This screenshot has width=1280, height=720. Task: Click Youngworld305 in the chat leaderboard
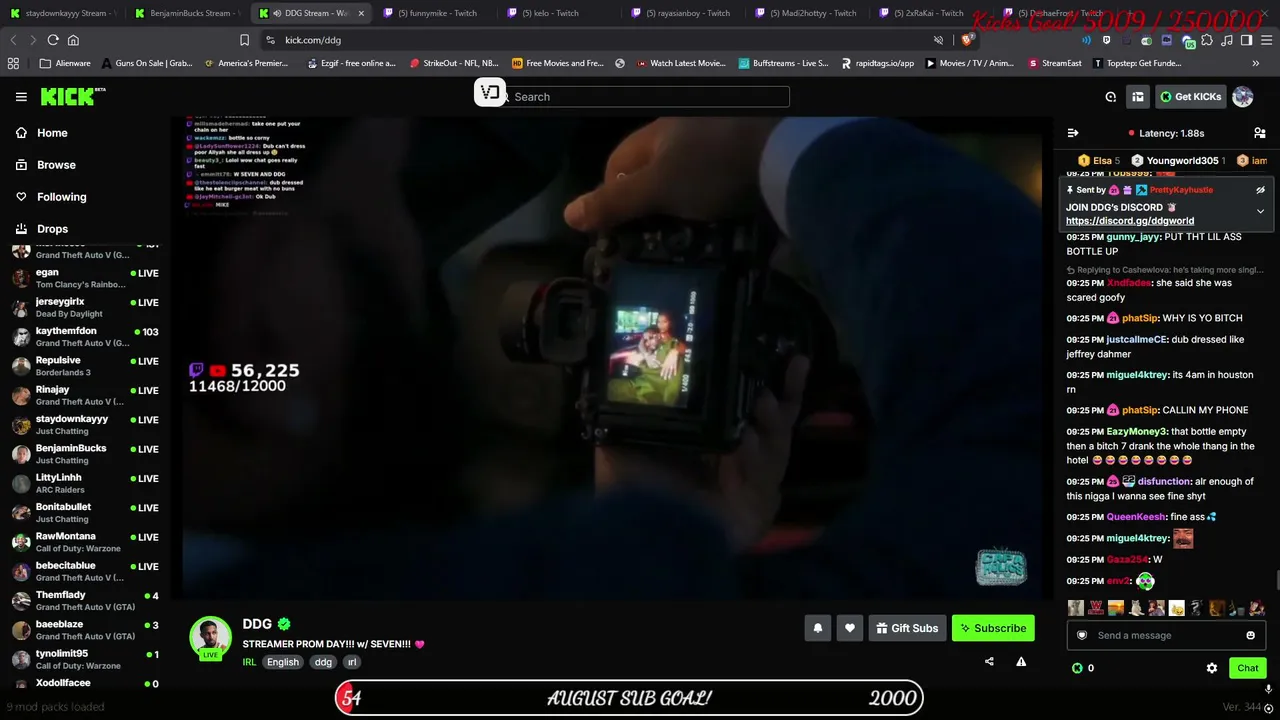point(1179,160)
